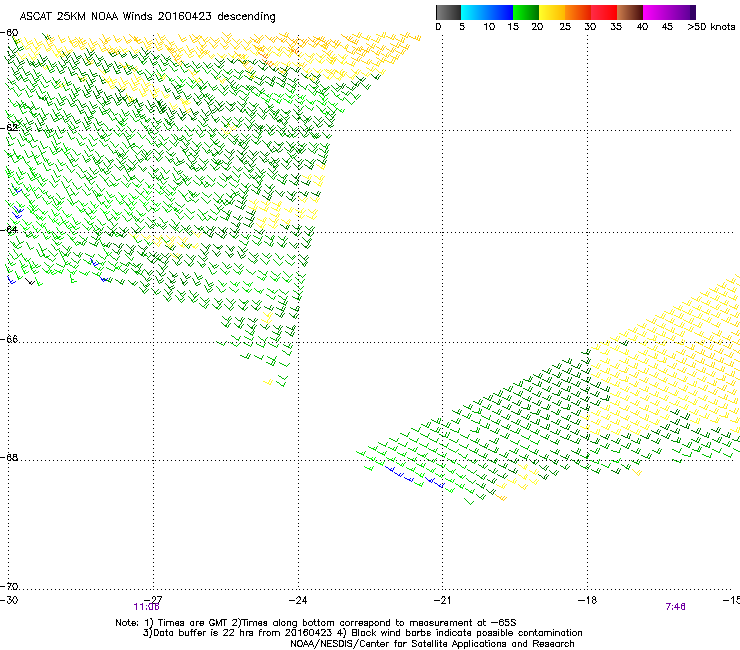Image resolution: width=740 pixels, height=650 pixels.
Task: Click the purple 7:46 swath time label
Action: [675, 607]
